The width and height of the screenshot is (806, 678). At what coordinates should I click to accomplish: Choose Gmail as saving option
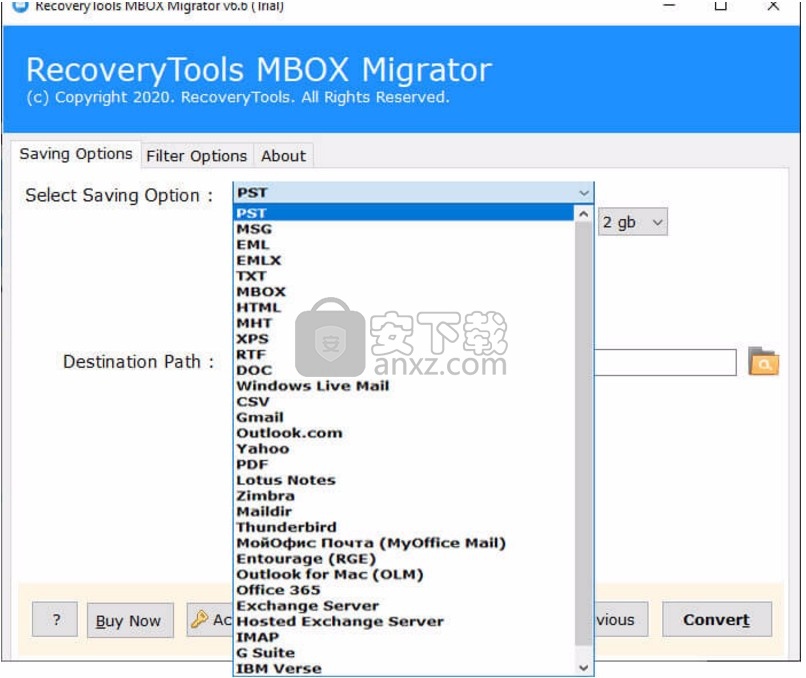click(404, 417)
